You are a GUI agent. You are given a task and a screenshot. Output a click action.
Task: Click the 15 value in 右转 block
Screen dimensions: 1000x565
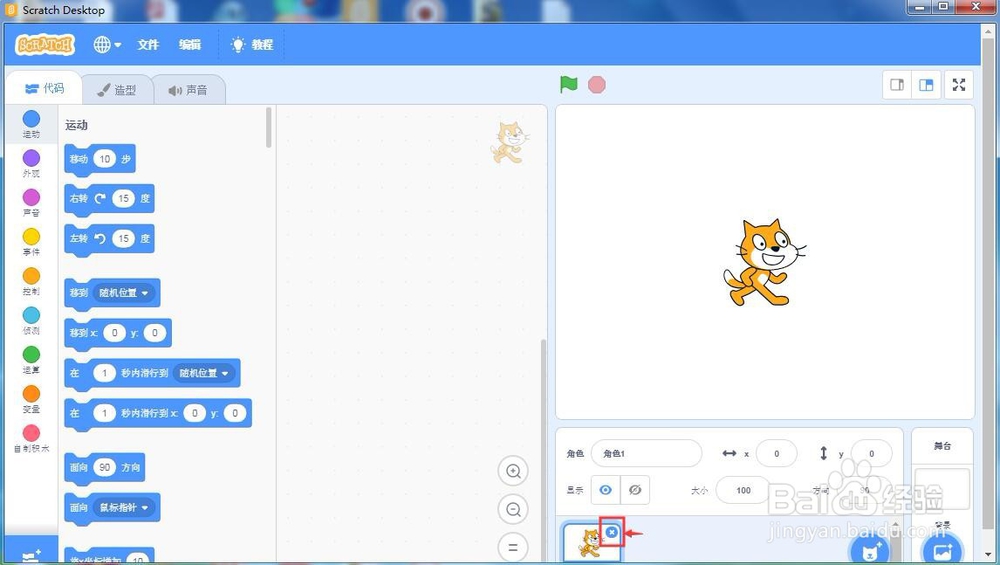pos(124,198)
